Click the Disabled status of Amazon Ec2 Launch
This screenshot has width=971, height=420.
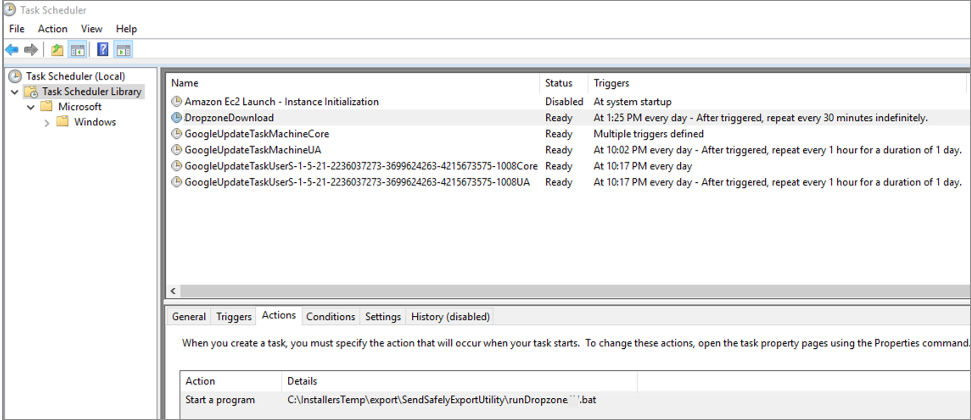(x=564, y=102)
